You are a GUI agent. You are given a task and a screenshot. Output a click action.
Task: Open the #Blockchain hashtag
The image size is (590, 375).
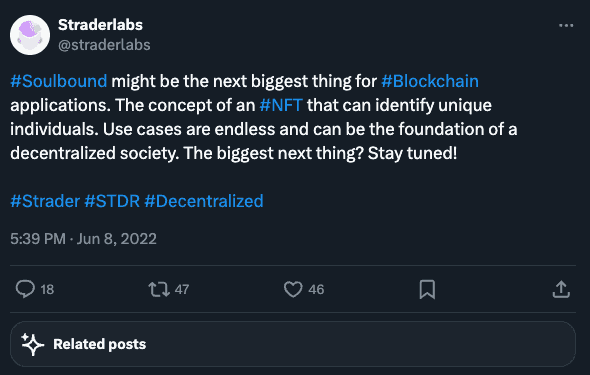tap(430, 81)
